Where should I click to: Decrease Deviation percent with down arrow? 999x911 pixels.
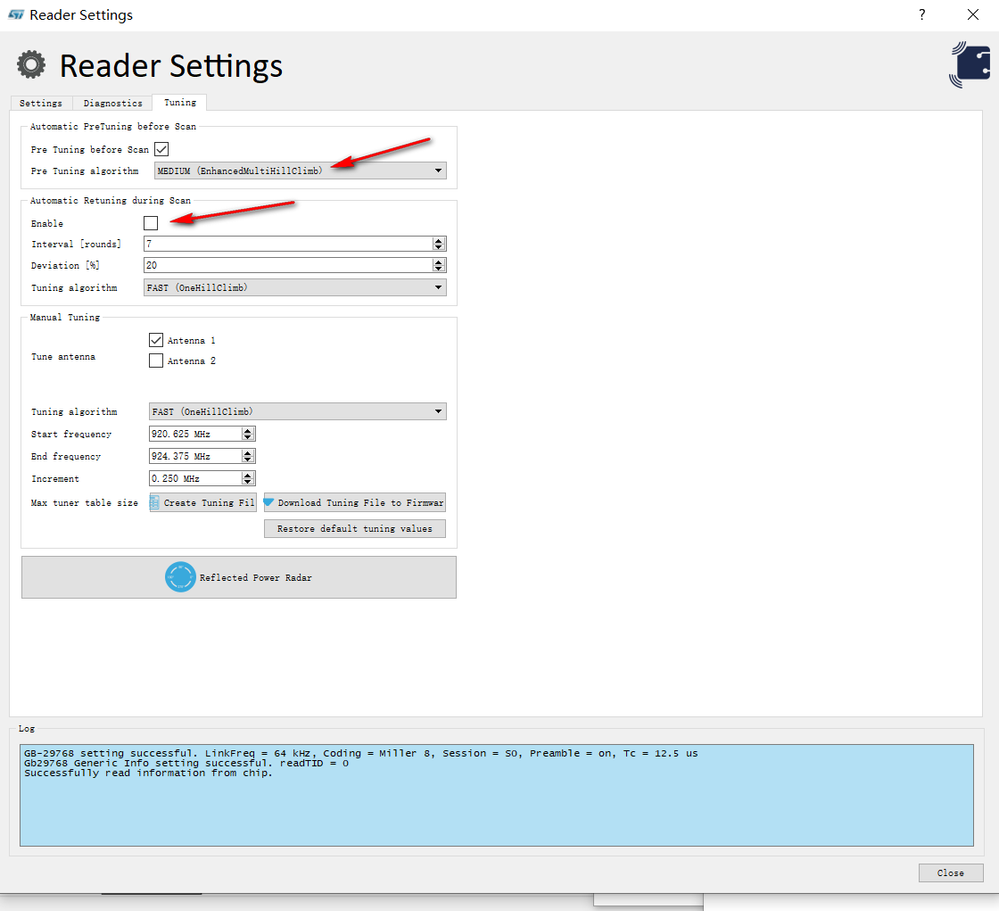click(438, 269)
